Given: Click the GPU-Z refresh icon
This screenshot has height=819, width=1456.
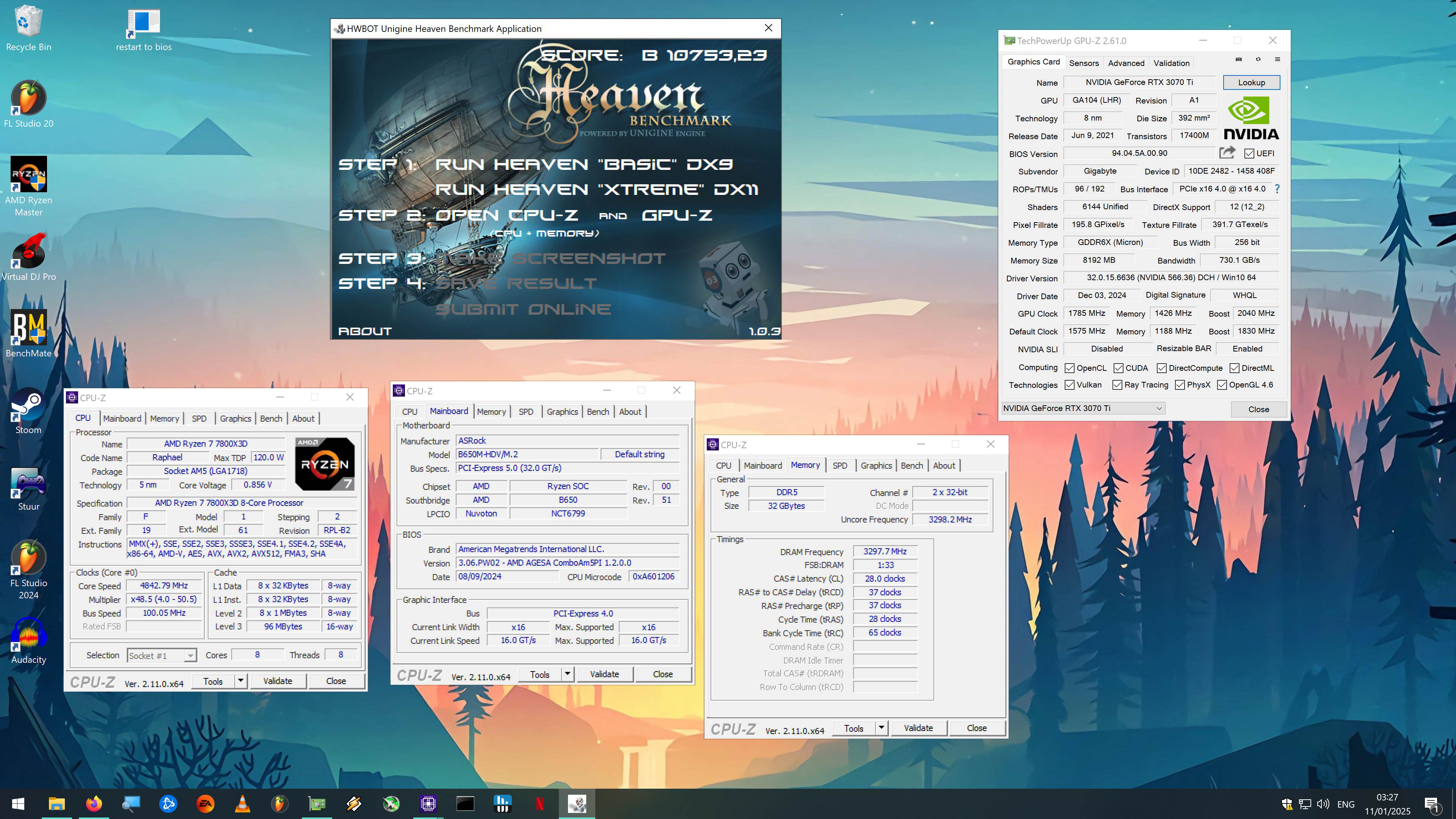Looking at the screenshot, I should (1258, 60).
